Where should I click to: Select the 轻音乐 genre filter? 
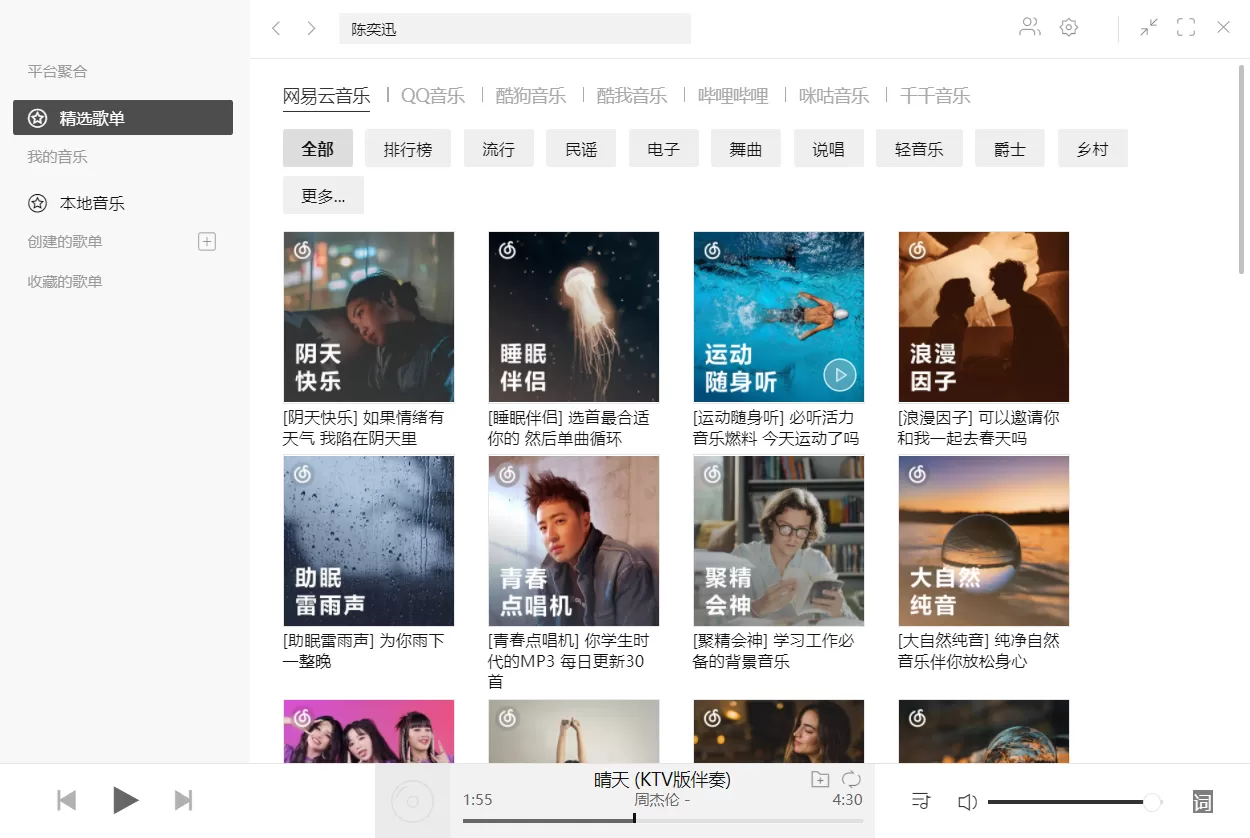918,146
